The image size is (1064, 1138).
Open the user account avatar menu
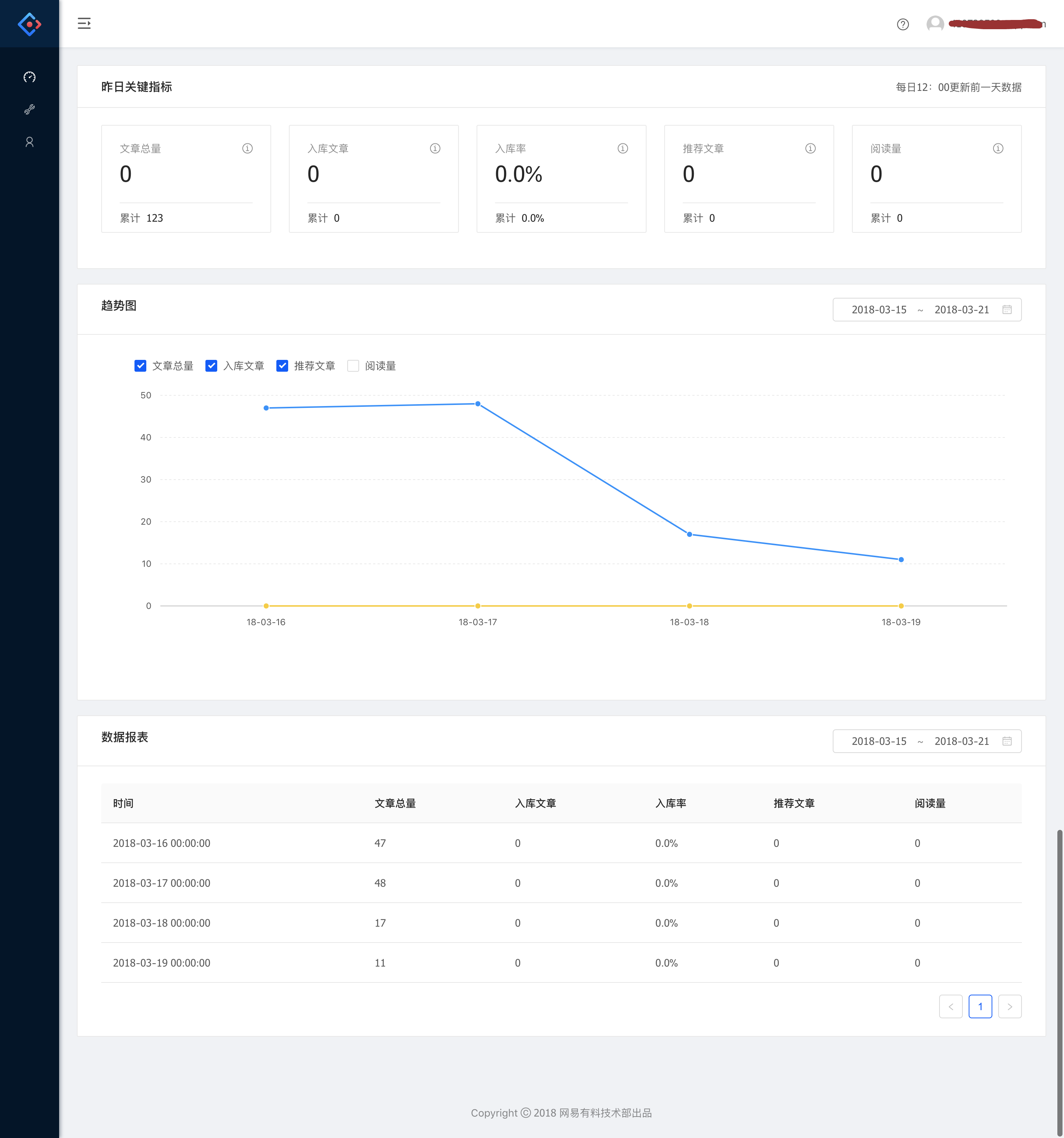tap(935, 24)
